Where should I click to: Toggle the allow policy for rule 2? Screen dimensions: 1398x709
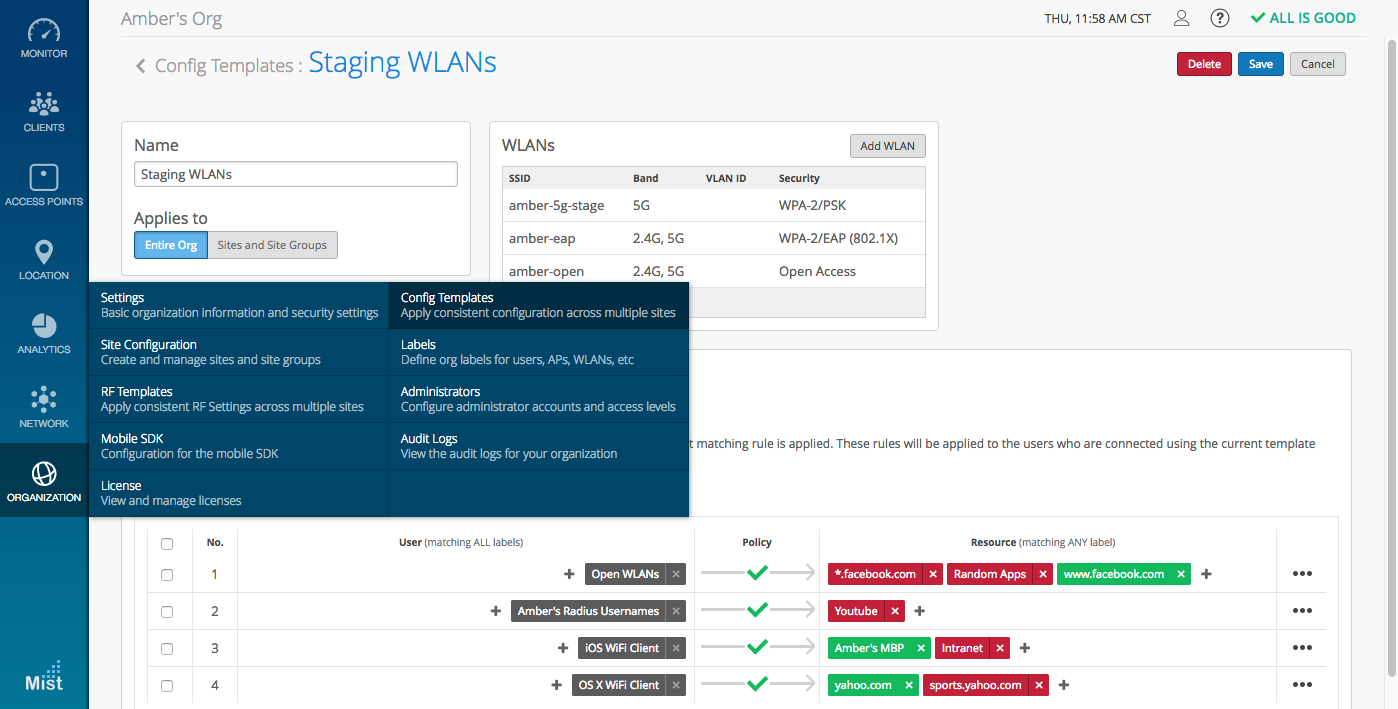coord(758,610)
